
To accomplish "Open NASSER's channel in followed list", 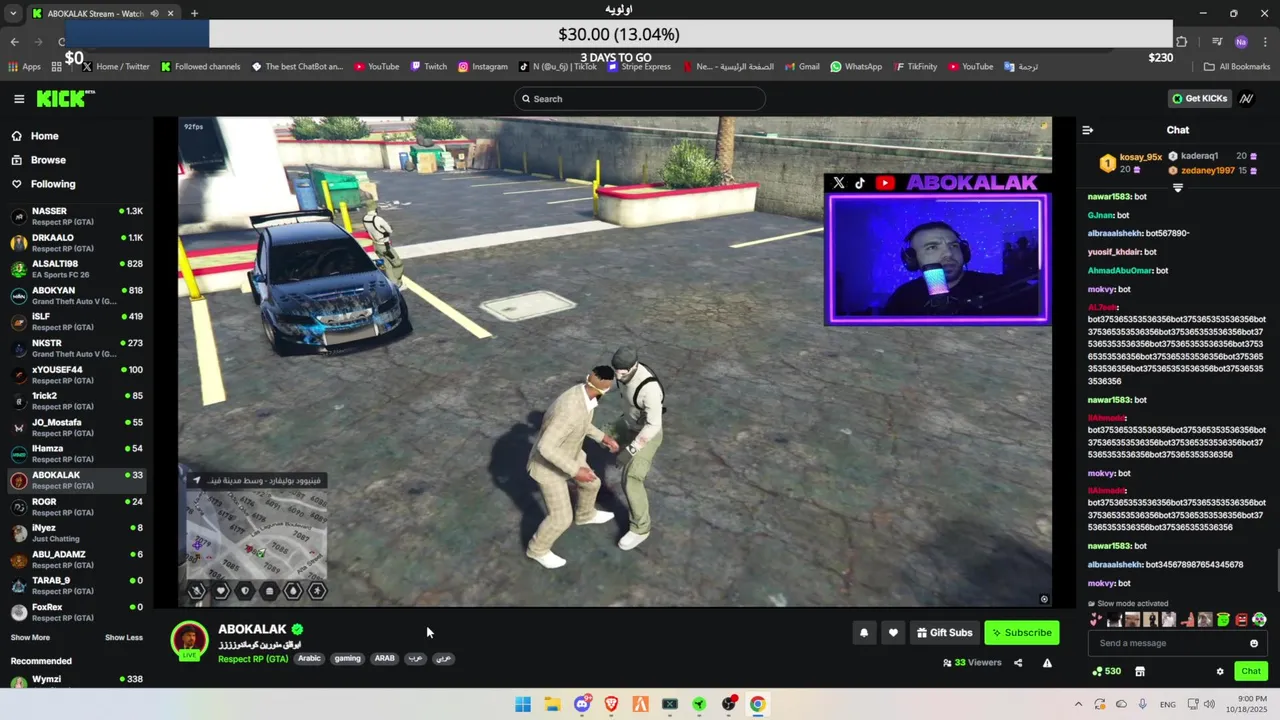I will (77, 216).
